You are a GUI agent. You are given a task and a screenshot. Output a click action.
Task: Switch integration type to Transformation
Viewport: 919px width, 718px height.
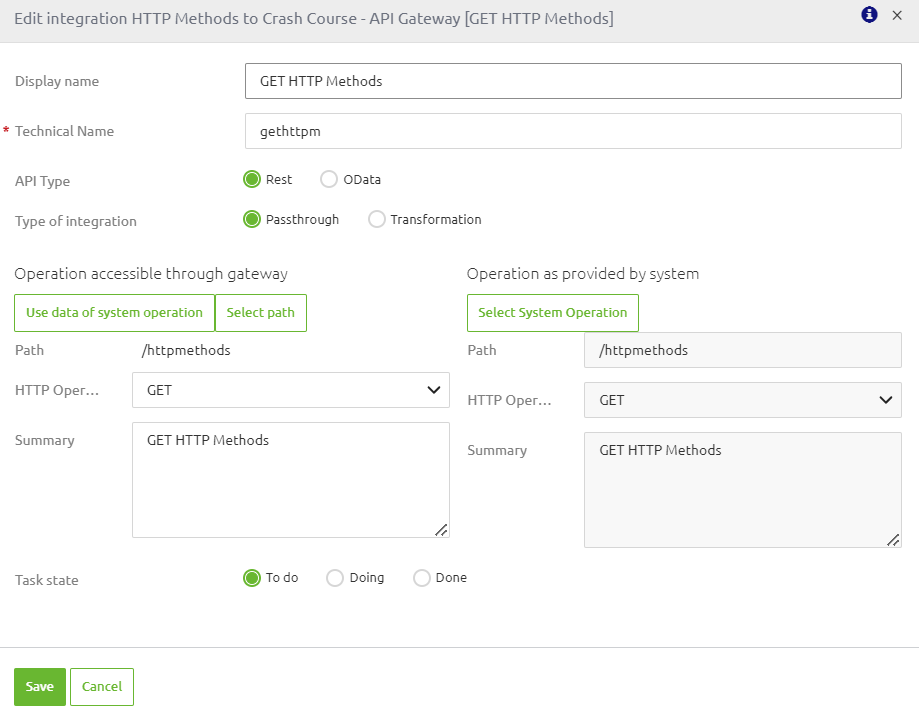coord(377,219)
